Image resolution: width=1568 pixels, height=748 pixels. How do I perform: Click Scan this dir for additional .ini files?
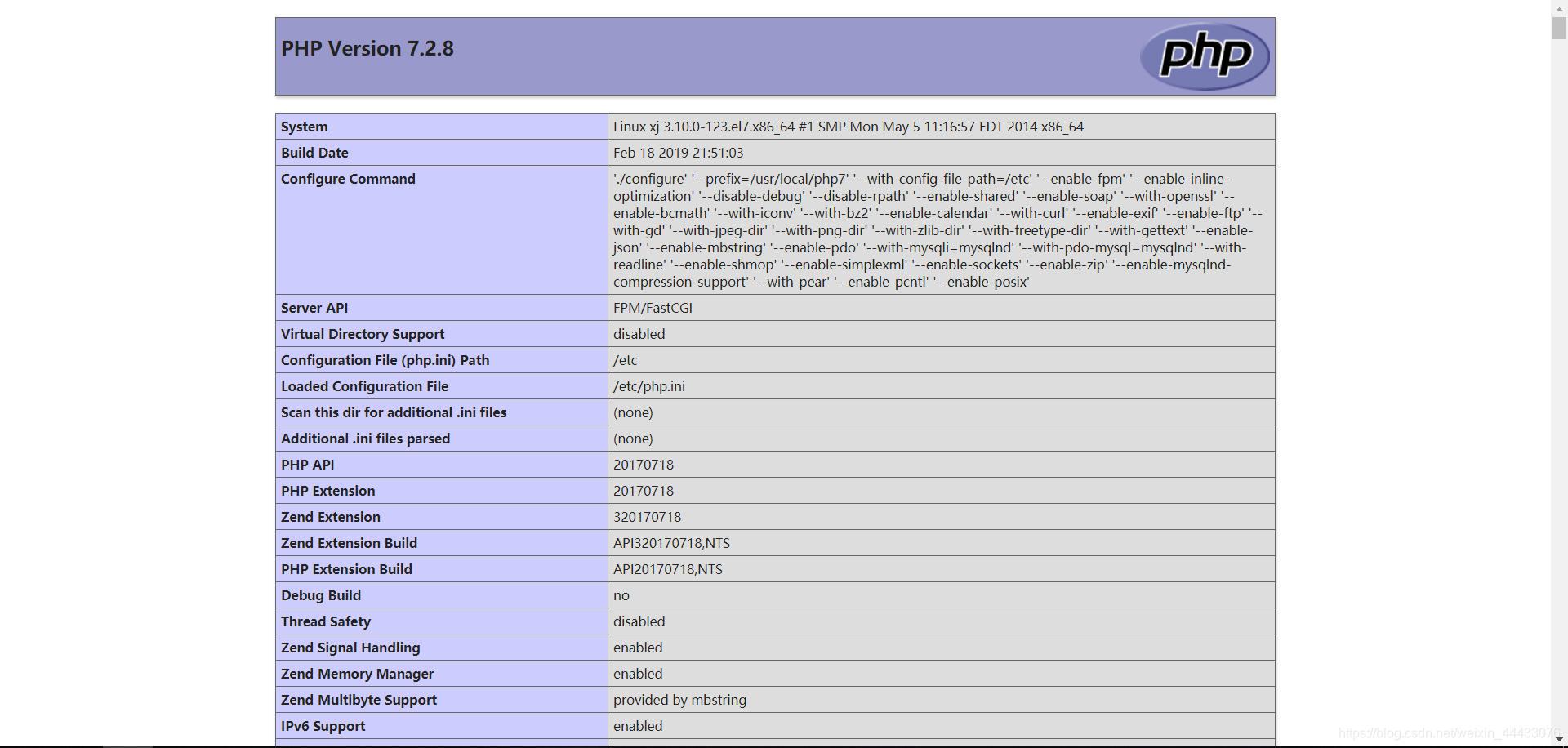(x=394, y=412)
